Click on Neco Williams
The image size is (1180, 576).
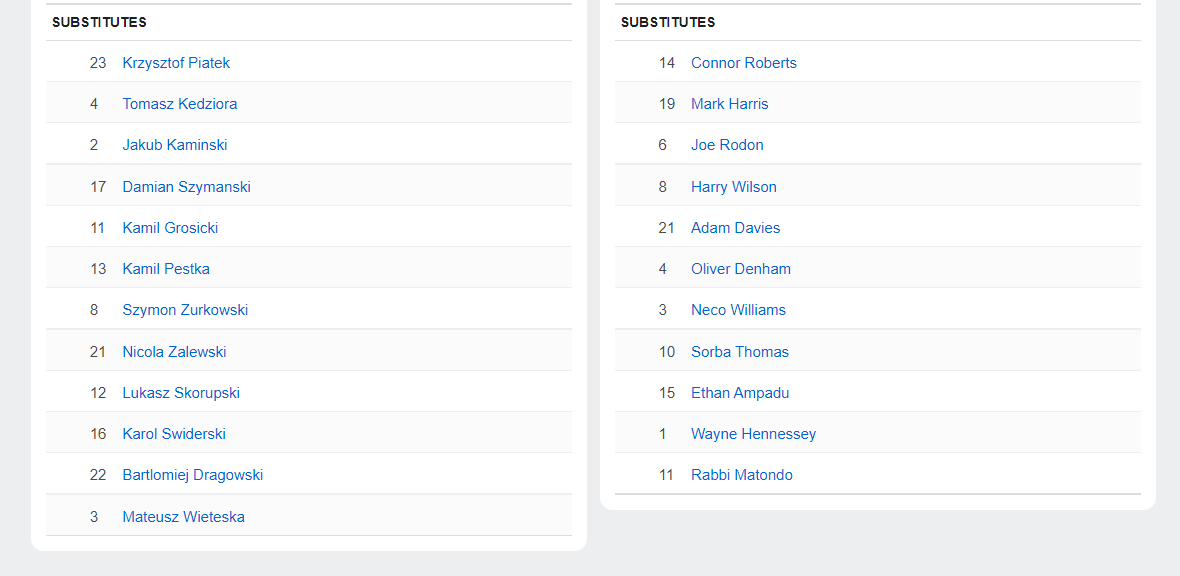pyautogui.click(x=738, y=310)
